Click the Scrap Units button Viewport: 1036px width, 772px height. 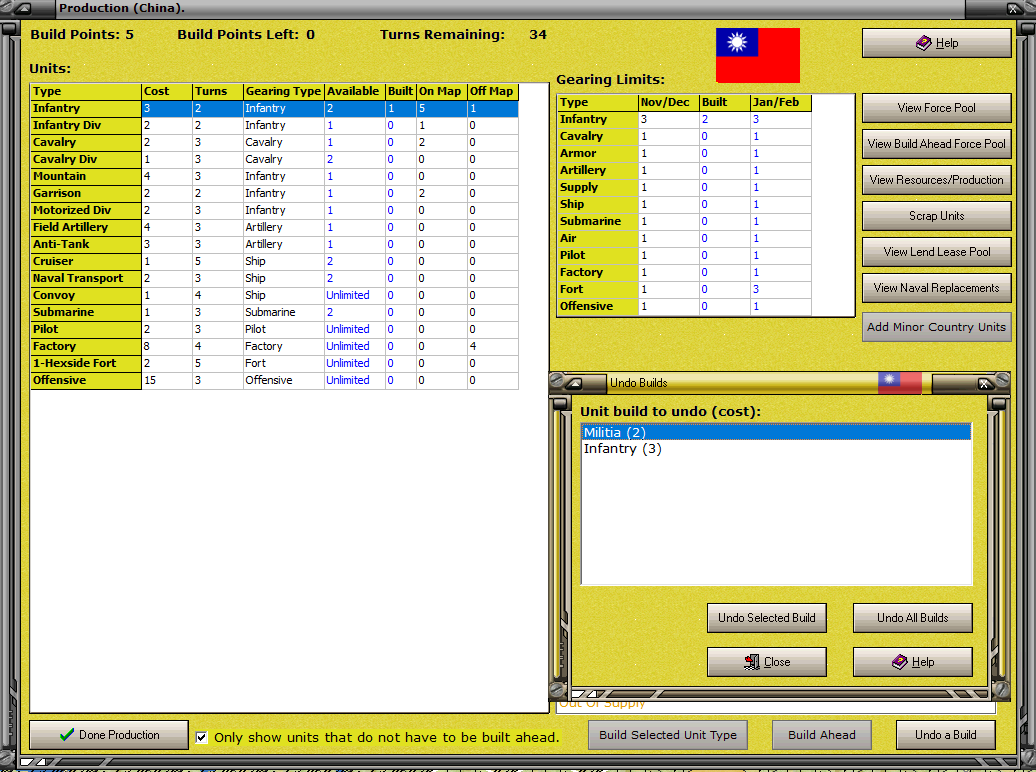point(936,215)
